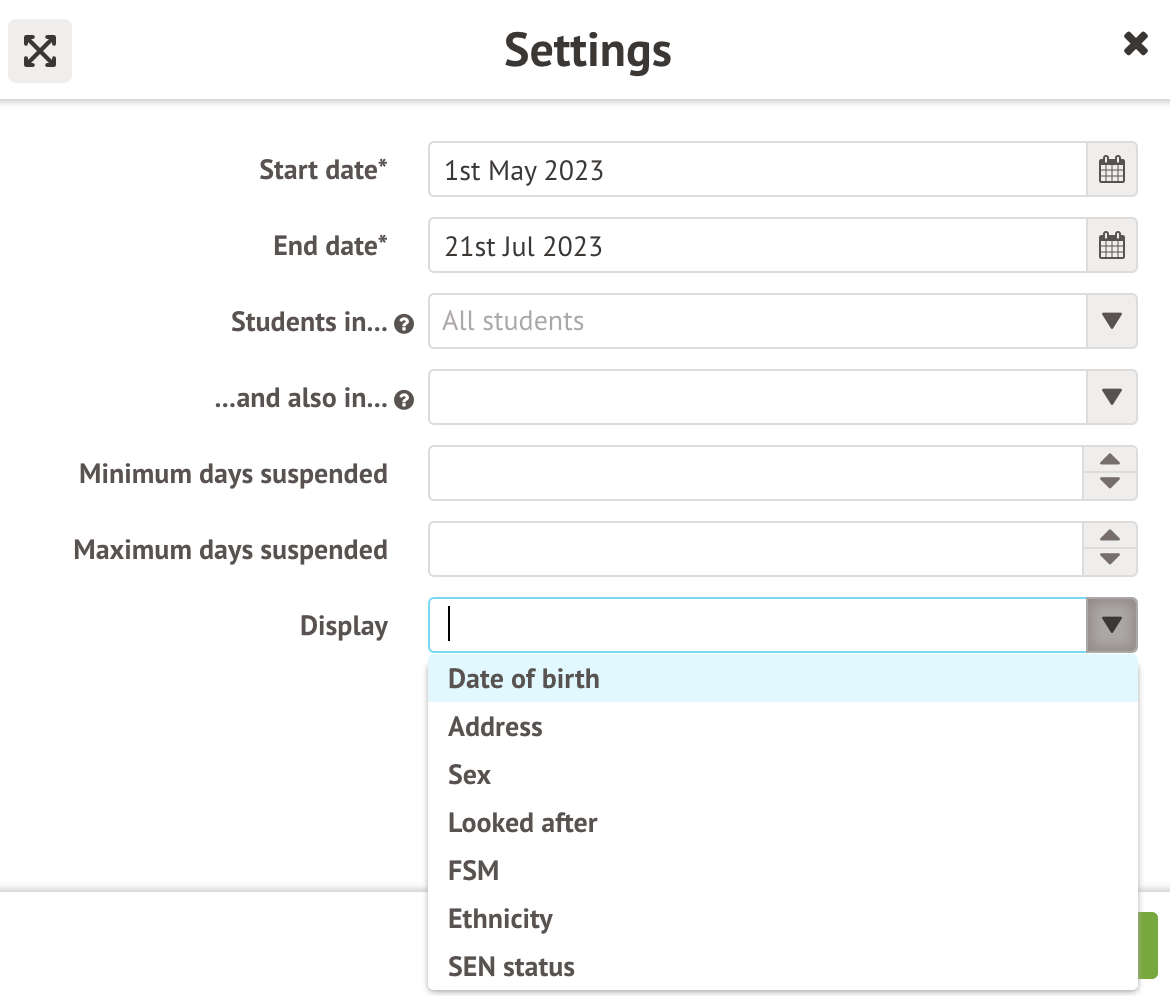Screen dimensions: 1170x996
Task: Collapse the Display options dropdown
Action: click(1110, 624)
